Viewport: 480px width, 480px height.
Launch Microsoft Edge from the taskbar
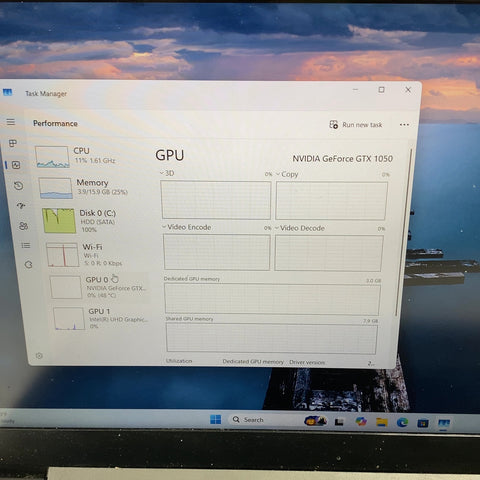[x=402, y=423]
